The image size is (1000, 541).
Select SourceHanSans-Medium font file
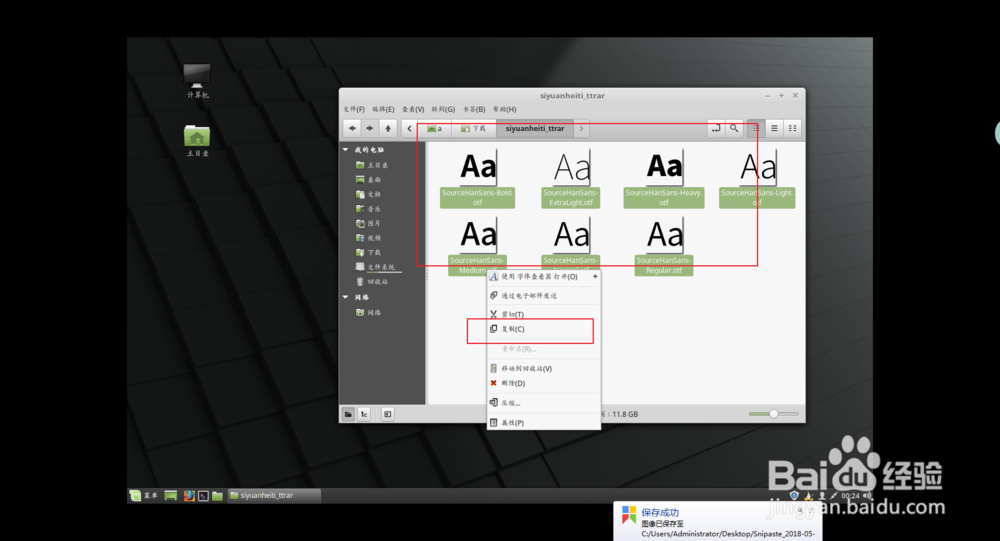click(477, 246)
